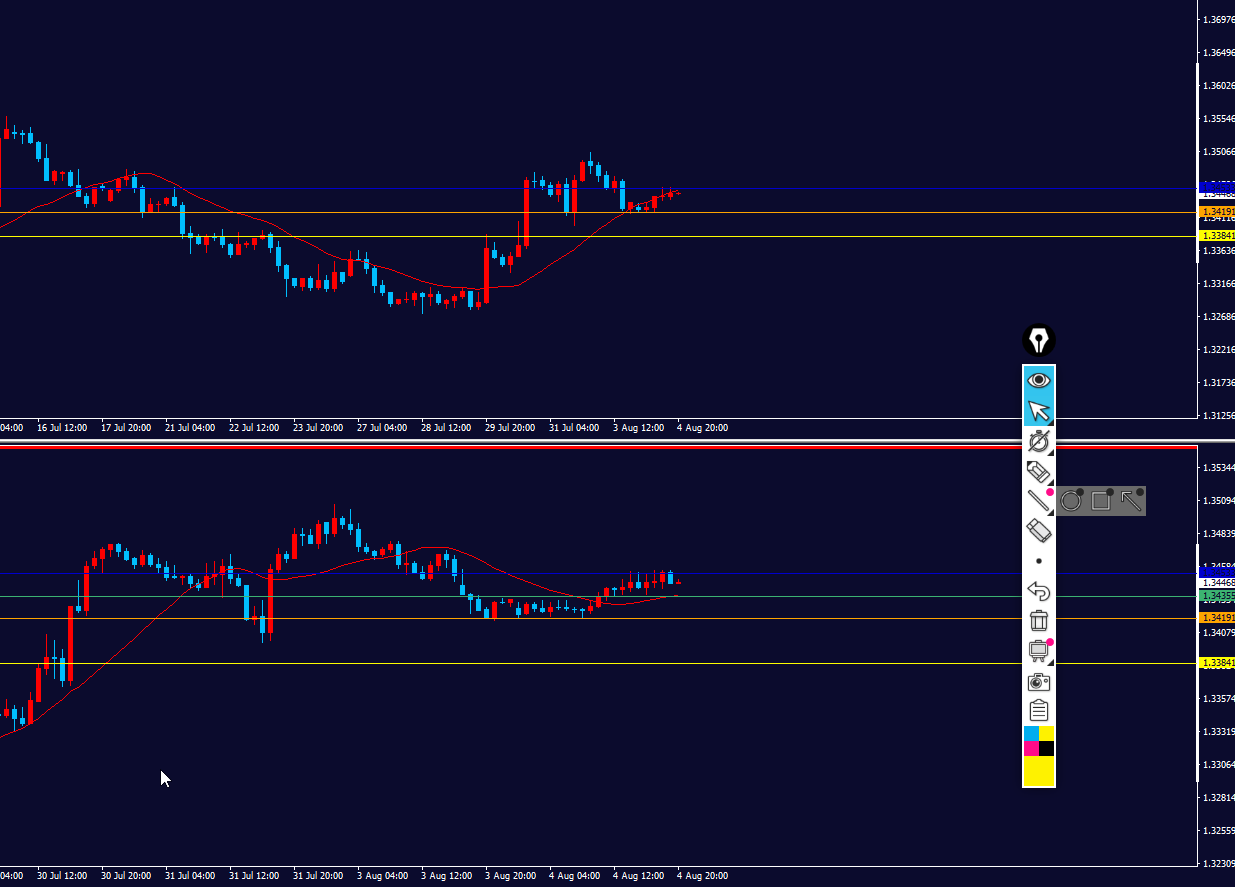Viewport: 1235px width, 887px height.
Task: Click the 31 Jul 12:00 time label
Action: pyautogui.click(x=254, y=876)
